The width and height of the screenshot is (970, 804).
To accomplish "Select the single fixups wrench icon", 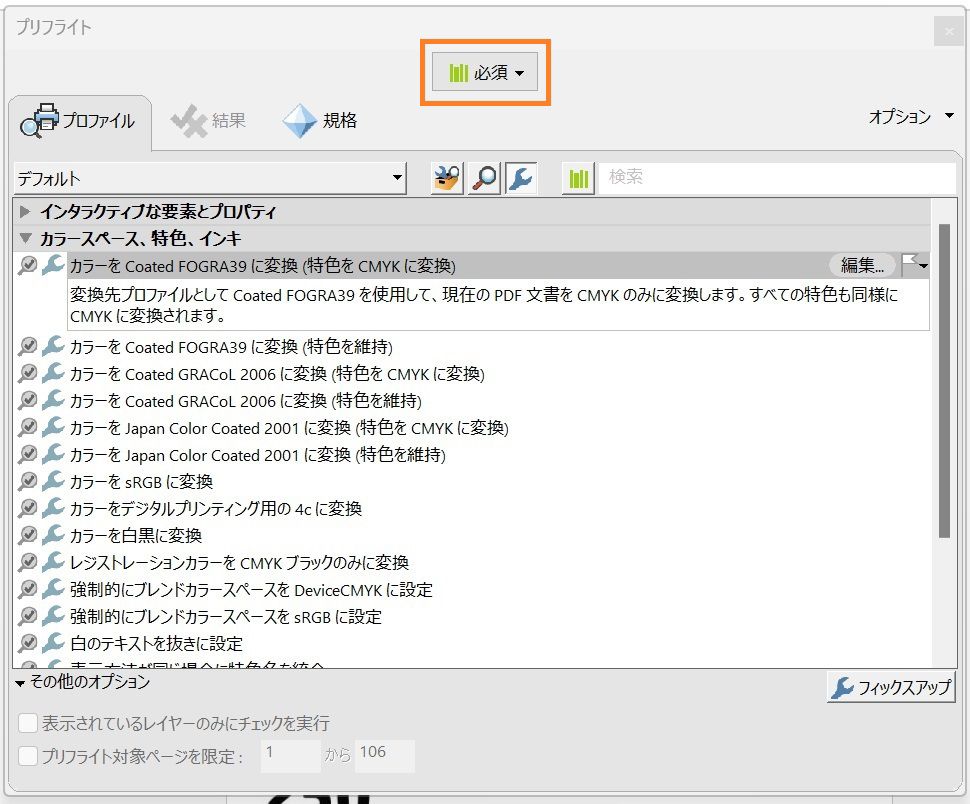I will point(521,178).
